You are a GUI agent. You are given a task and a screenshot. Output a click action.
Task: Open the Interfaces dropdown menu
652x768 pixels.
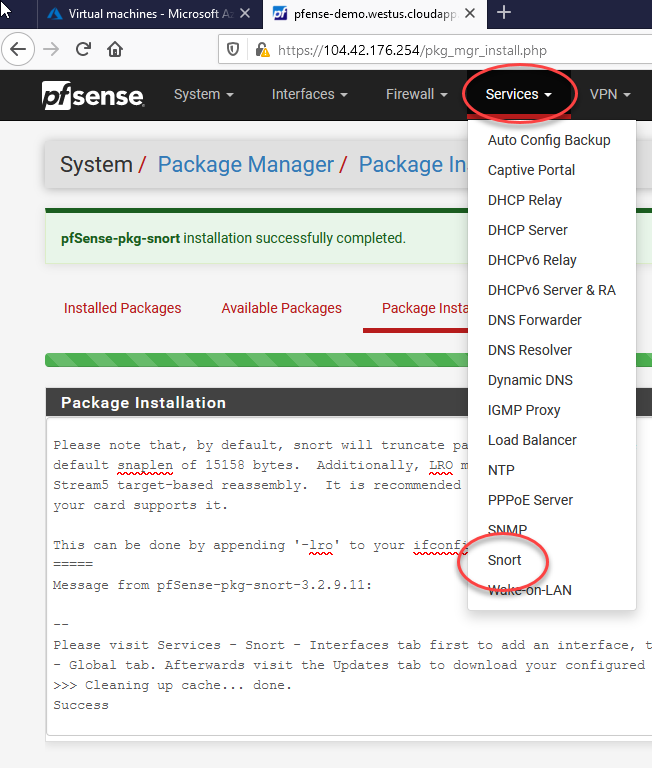click(x=310, y=94)
